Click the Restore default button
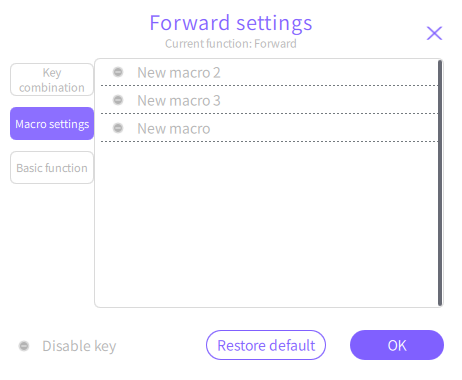The height and width of the screenshot is (380, 462). [266, 345]
